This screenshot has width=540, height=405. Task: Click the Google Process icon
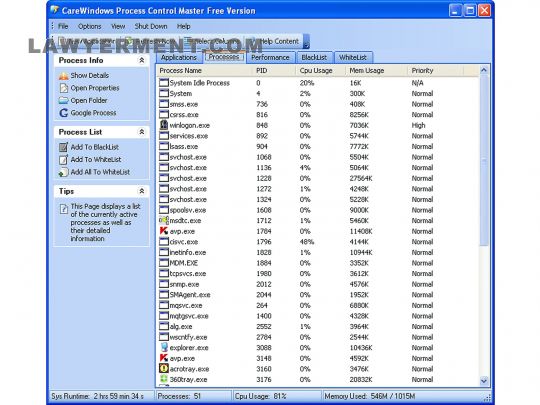point(64,113)
